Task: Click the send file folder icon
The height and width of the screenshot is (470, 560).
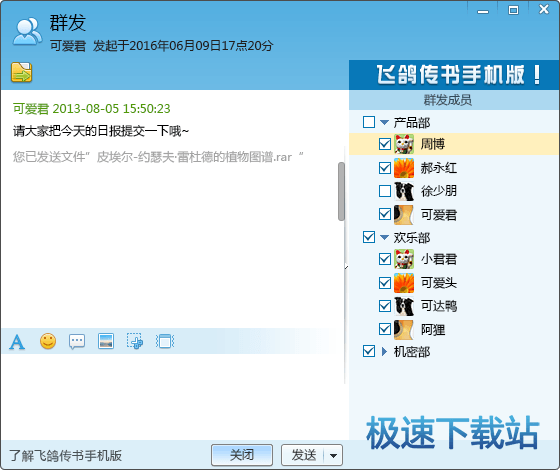Action: (21, 72)
